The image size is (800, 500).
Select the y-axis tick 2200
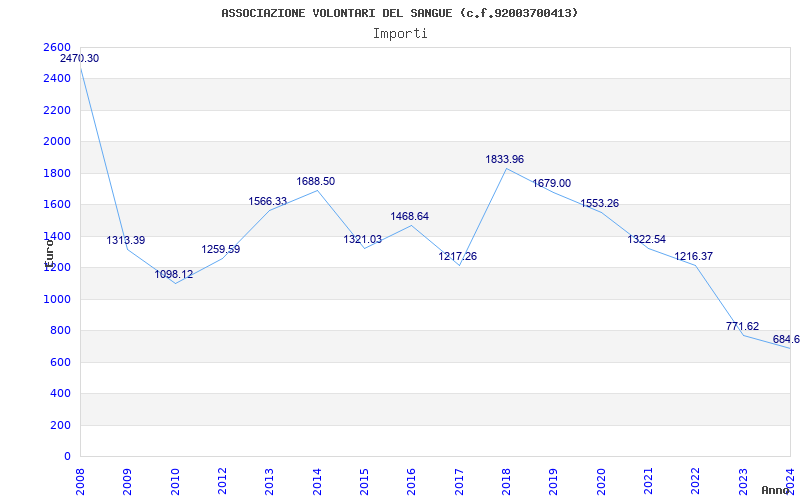[x=57, y=110]
